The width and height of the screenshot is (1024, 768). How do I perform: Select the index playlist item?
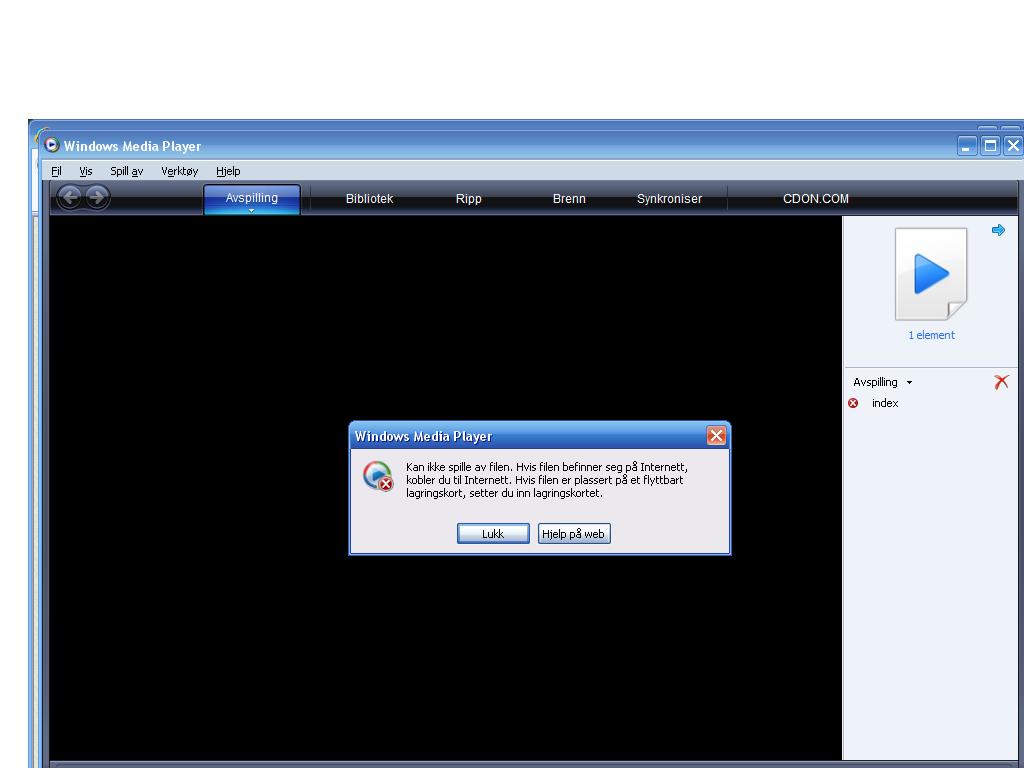click(x=884, y=403)
